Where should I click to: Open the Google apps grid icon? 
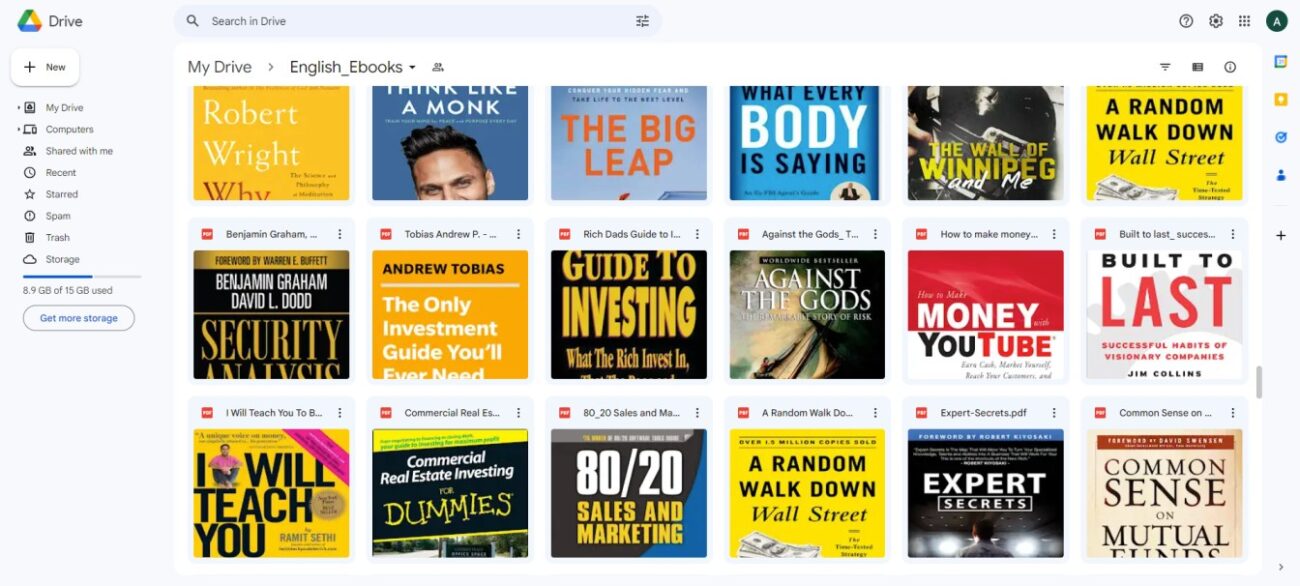pyautogui.click(x=1244, y=21)
